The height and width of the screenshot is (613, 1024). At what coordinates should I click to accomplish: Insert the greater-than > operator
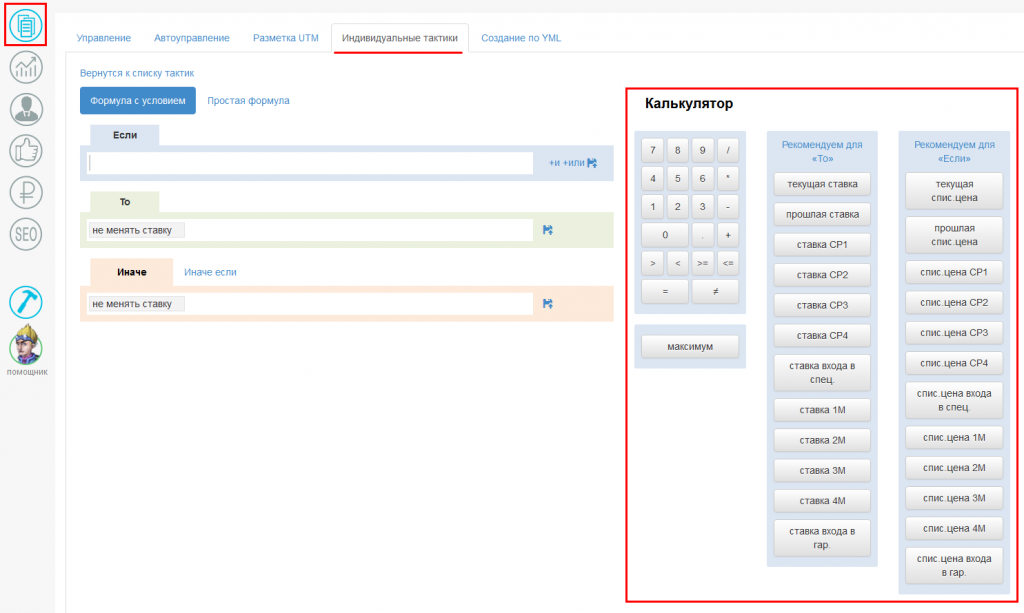coord(652,263)
